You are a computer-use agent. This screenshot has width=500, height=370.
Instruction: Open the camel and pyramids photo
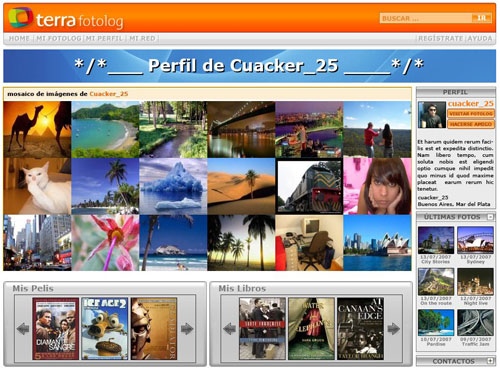pos(37,130)
